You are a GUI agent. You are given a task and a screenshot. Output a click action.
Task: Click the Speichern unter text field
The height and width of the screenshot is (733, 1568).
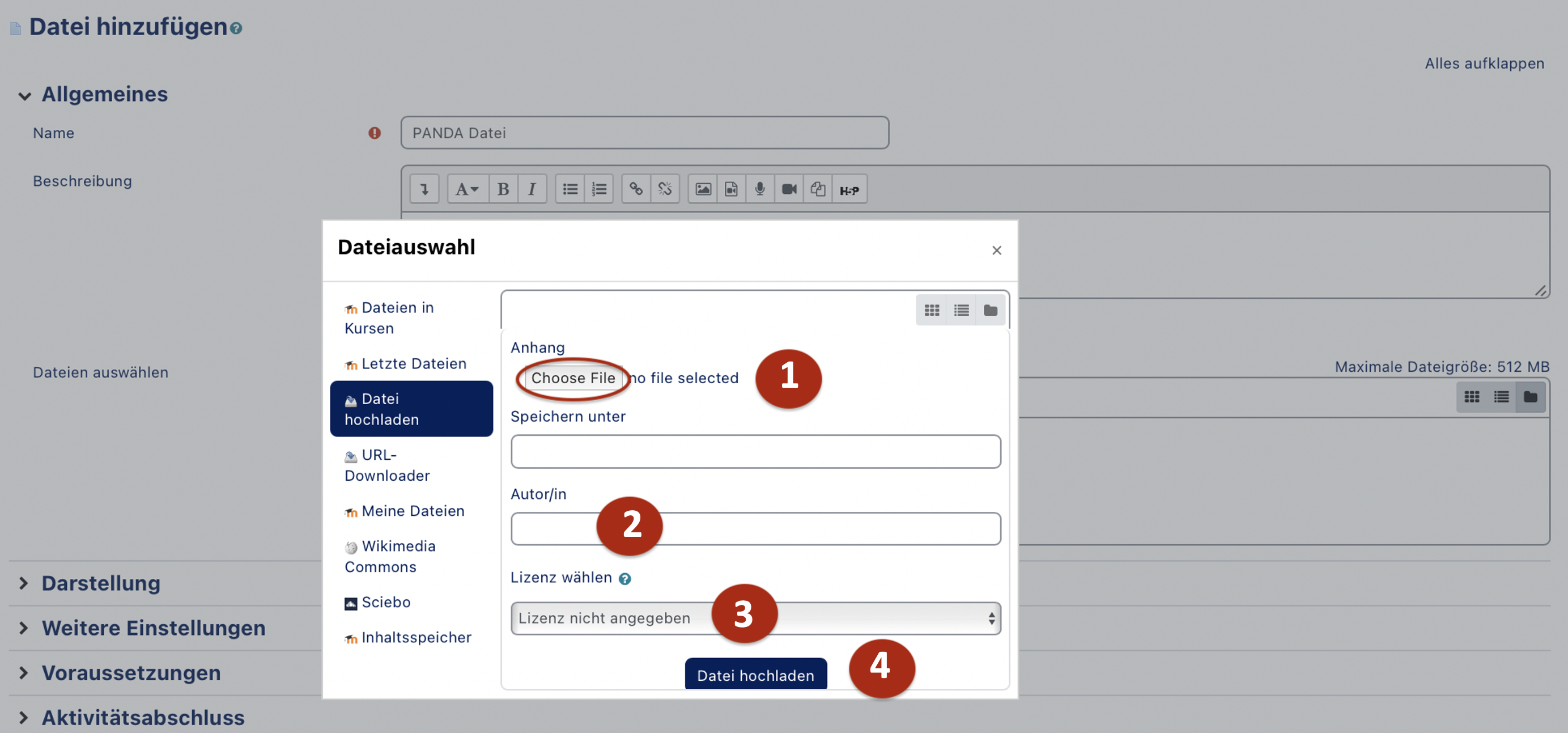coord(755,452)
